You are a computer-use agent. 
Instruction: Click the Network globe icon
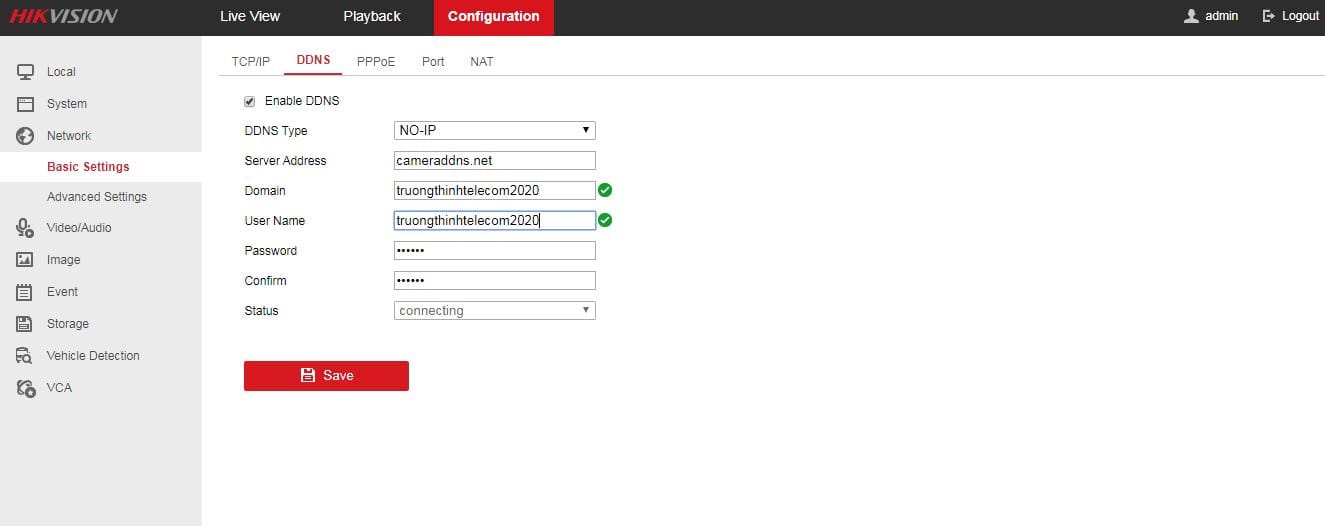coord(26,136)
